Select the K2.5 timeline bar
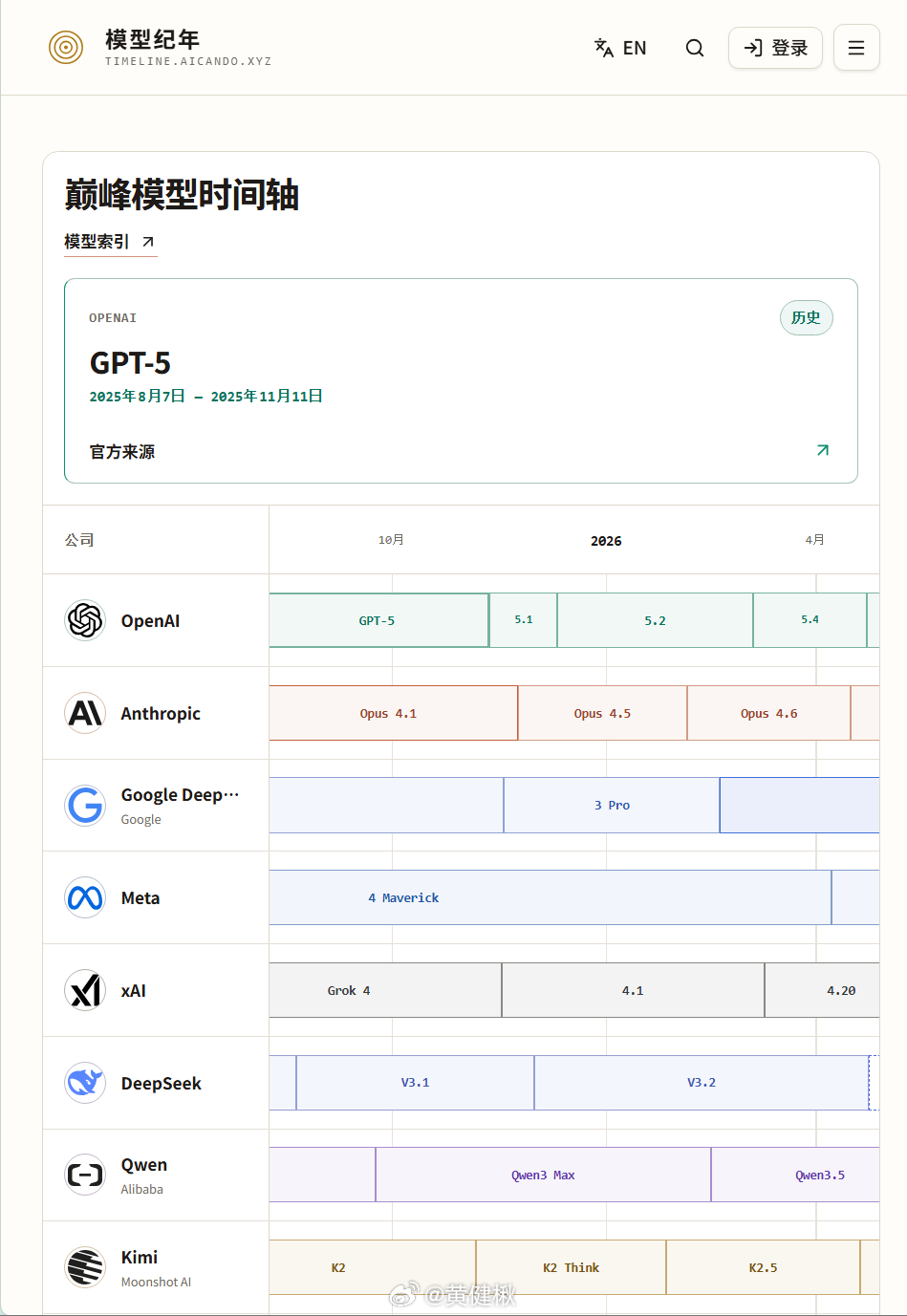 click(x=763, y=1268)
